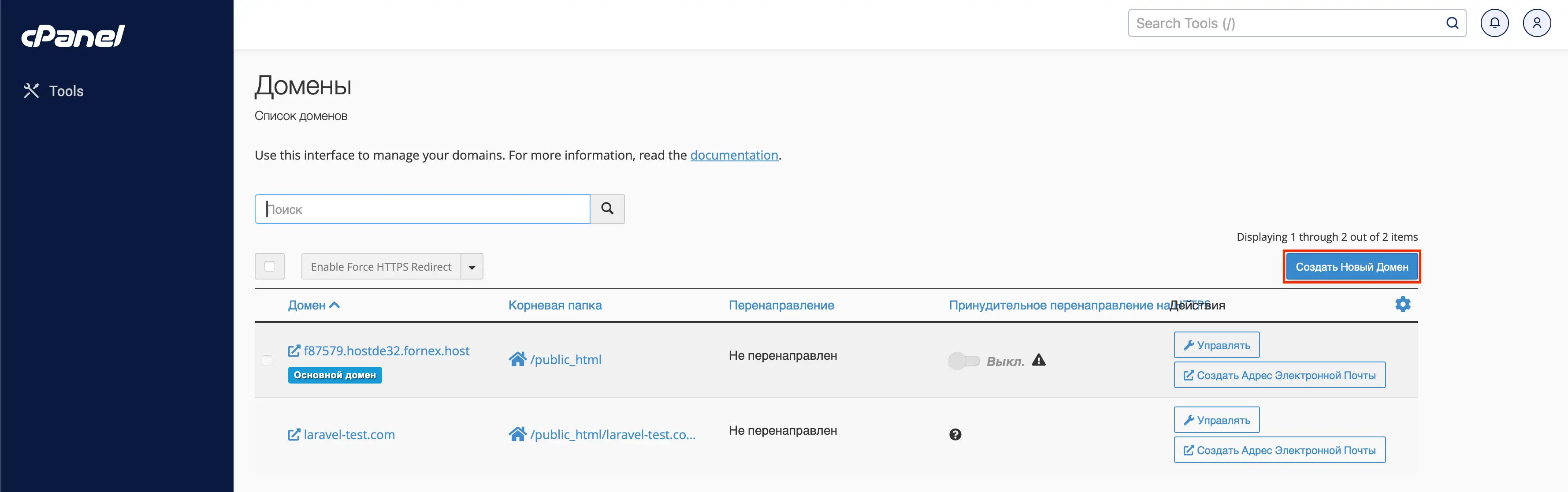Open f87579.hostde32.fornex.host domain link
Screen dimensions: 1568x492
pyautogui.click(x=386, y=351)
